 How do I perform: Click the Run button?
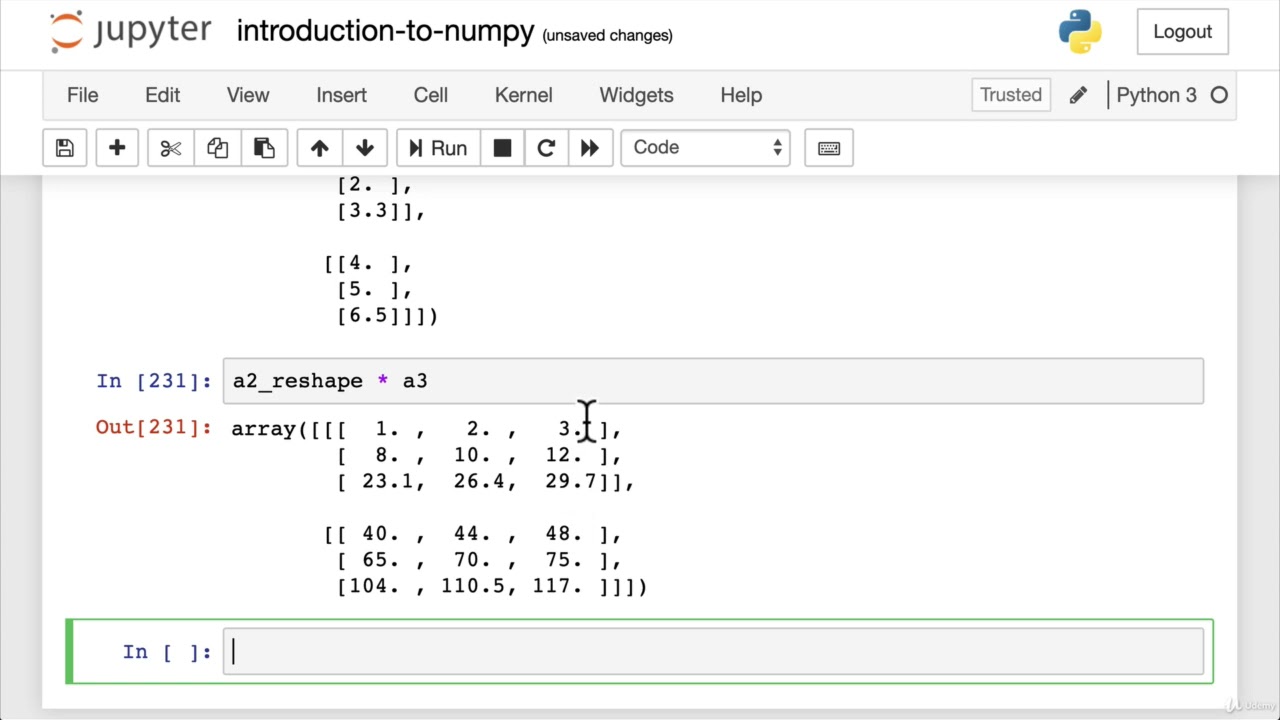pyautogui.click(x=438, y=148)
